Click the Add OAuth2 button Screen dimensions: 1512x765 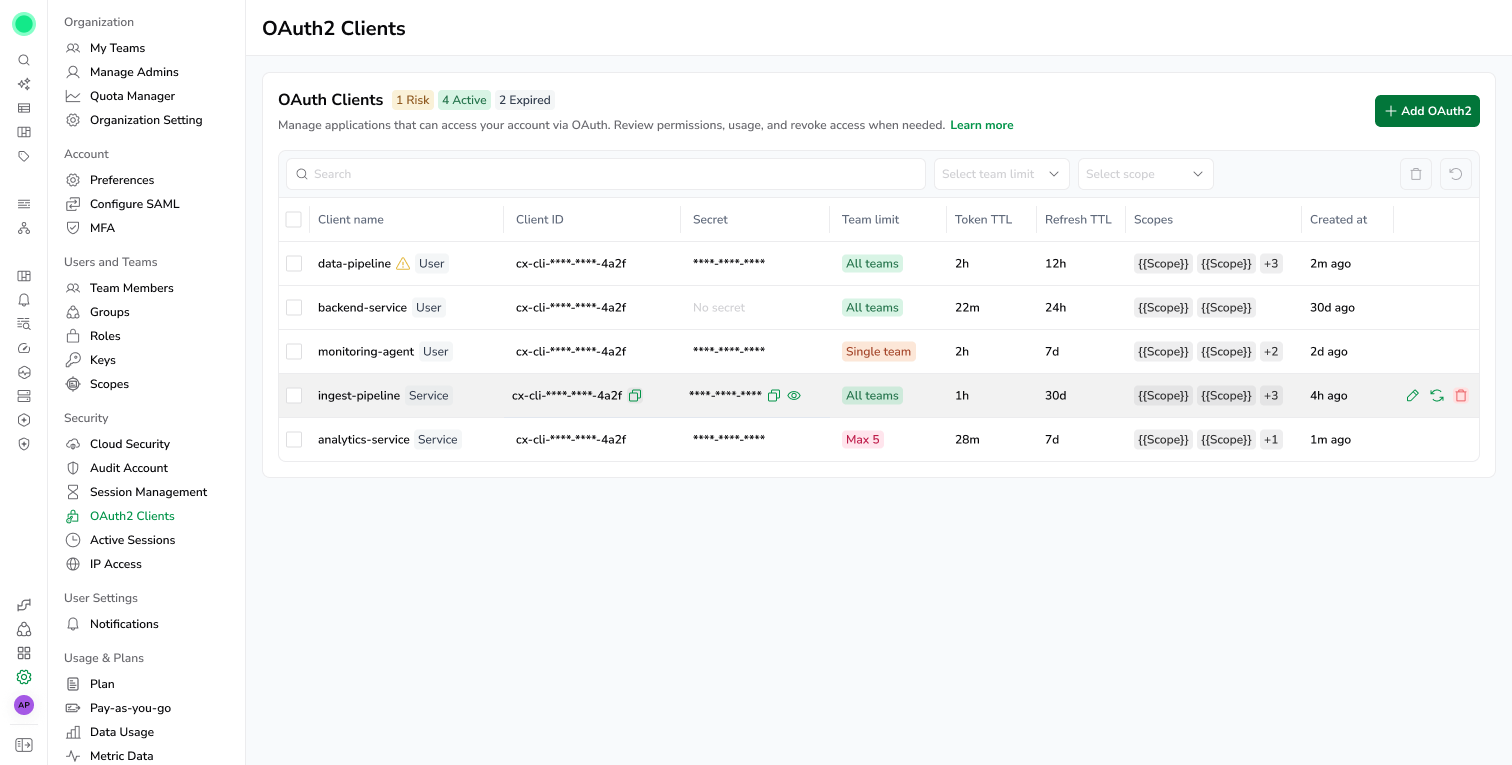pos(1427,111)
